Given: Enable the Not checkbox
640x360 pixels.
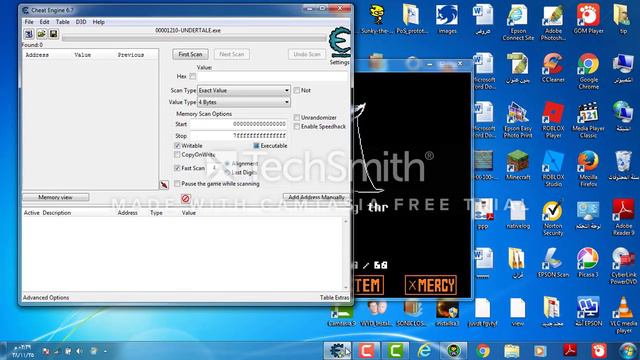Looking at the screenshot, I should [x=297, y=90].
